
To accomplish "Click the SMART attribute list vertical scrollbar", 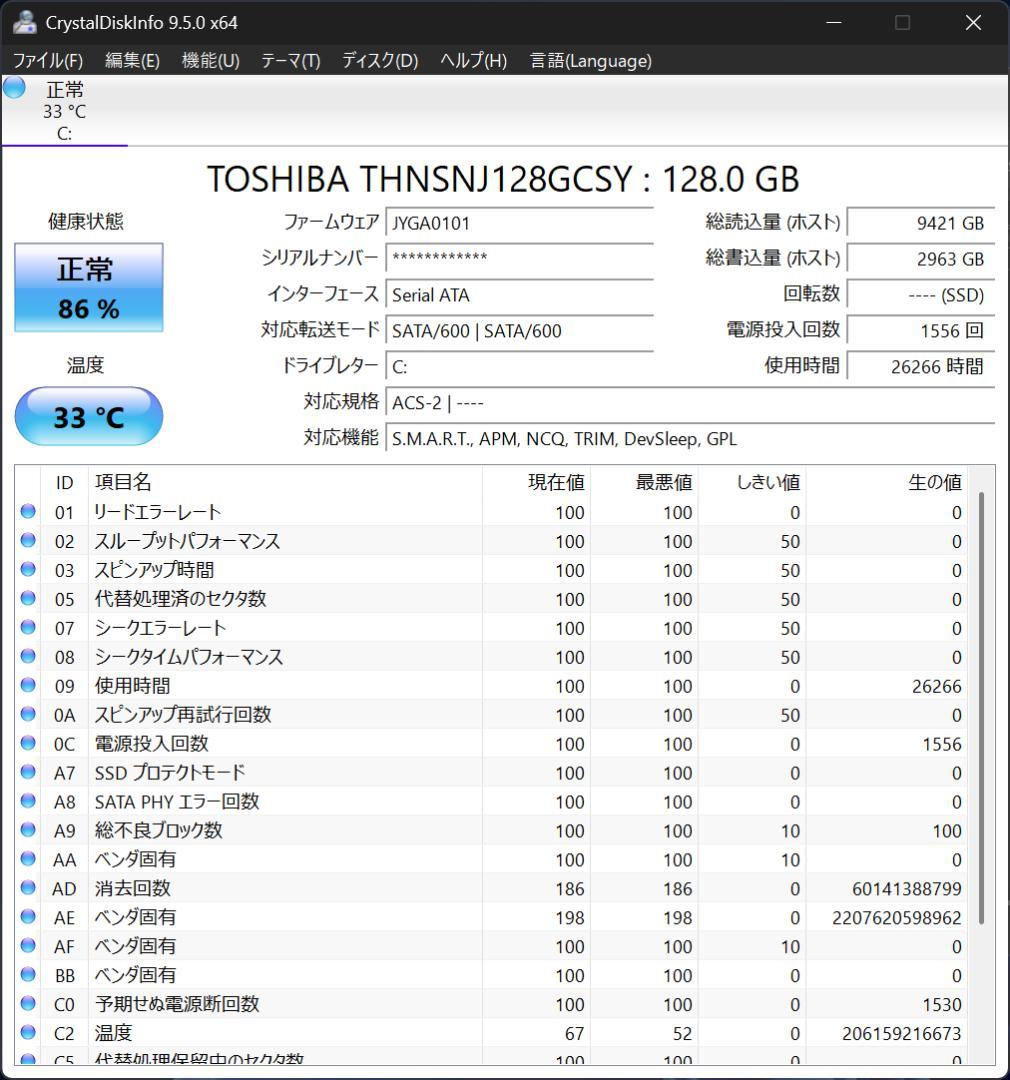I will (x=981, y=708).
